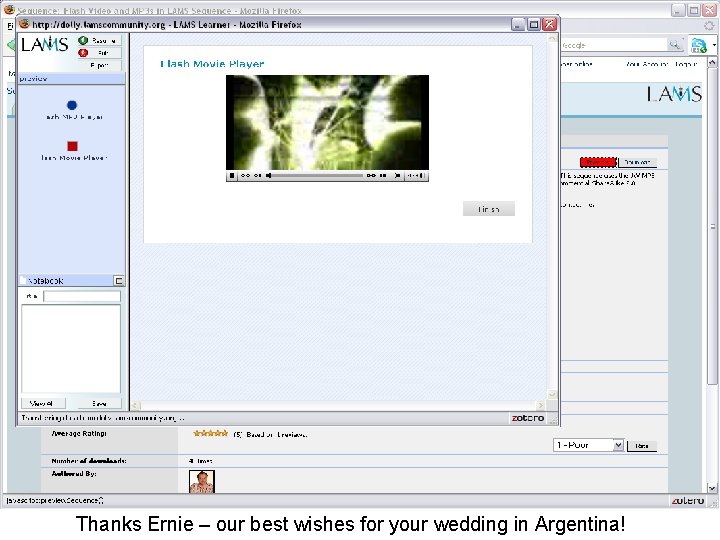Click the LAMS logo in the background page header

(x=674, y=94)
